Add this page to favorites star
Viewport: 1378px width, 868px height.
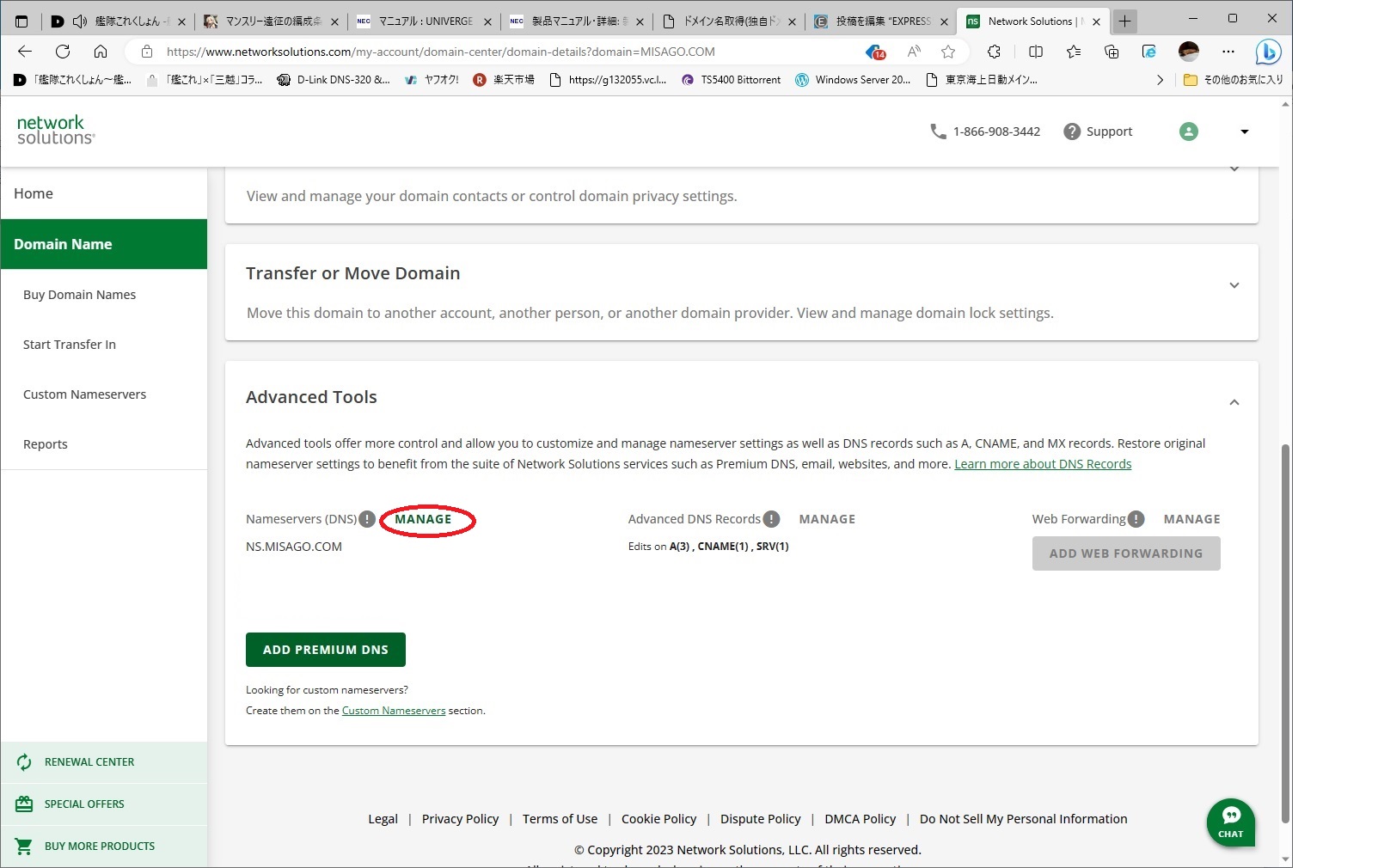point(948,52)
